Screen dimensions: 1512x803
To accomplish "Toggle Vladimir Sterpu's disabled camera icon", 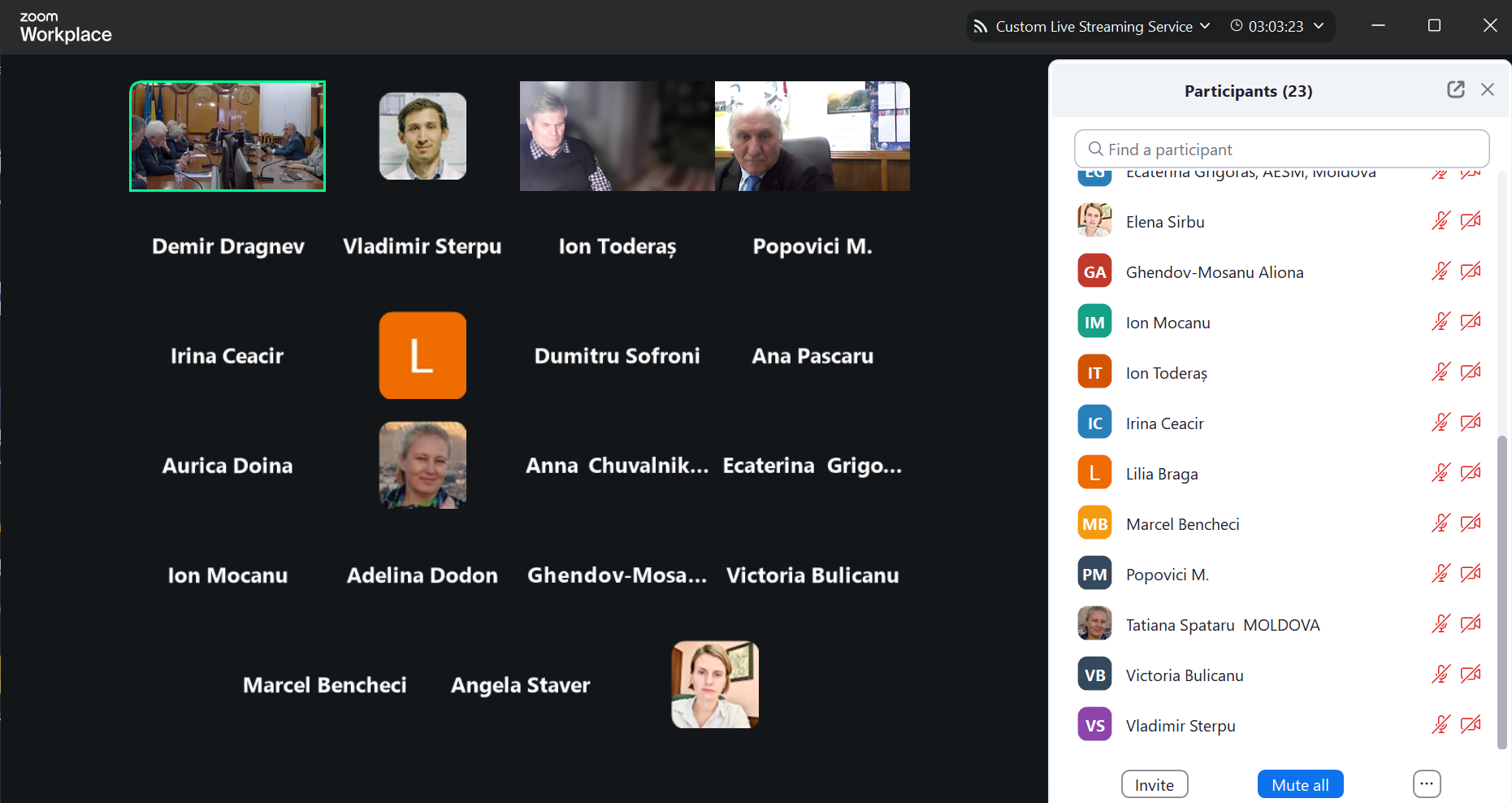I will [x=1471, y=725].
